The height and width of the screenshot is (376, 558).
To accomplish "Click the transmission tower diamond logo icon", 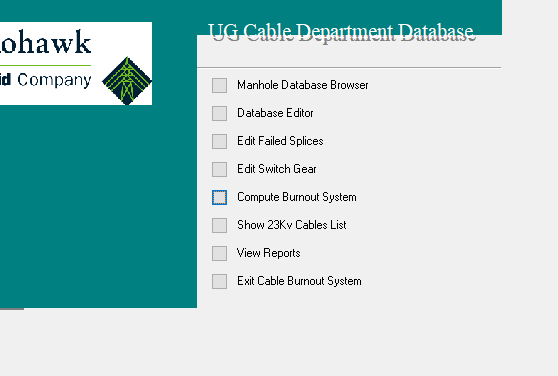I will point(127,81).
